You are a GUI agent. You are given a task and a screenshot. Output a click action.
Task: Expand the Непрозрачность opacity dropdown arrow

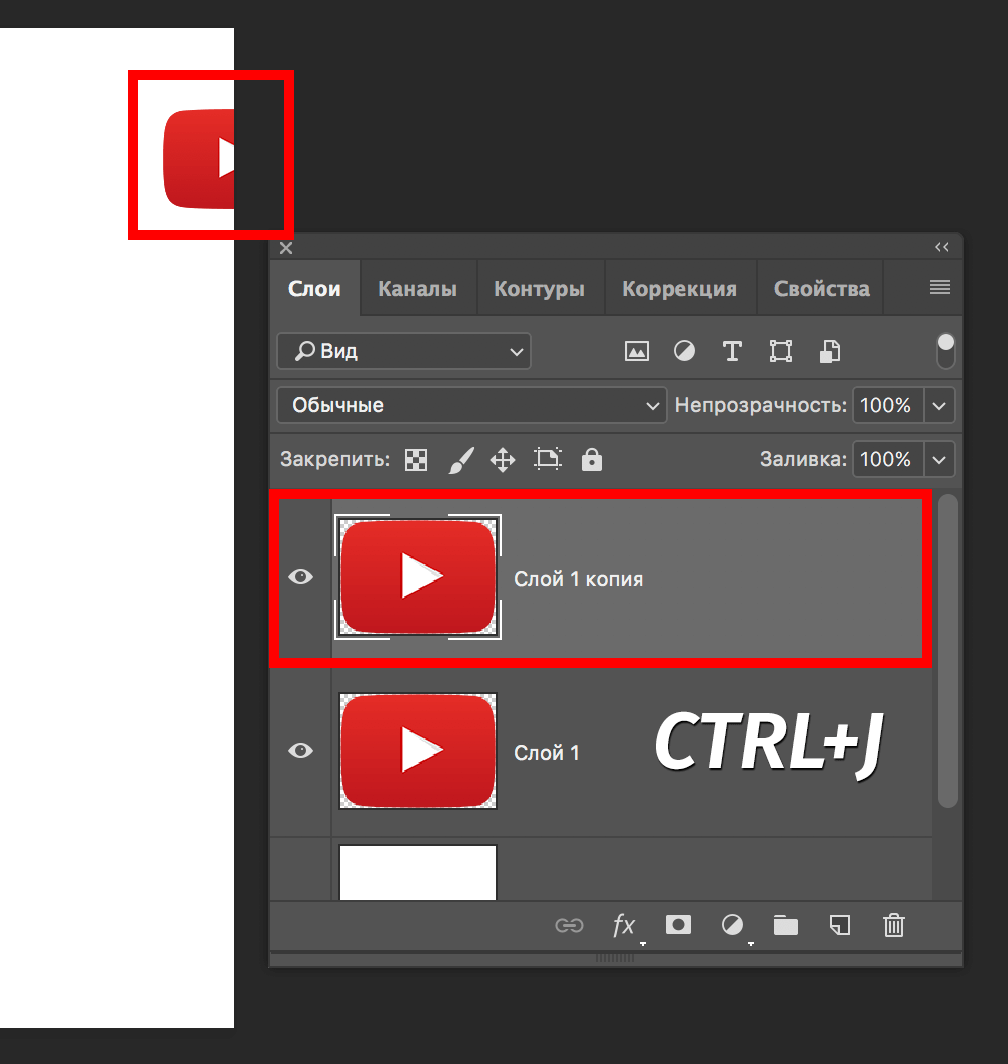pyautogui.click(x=939, y=406)
